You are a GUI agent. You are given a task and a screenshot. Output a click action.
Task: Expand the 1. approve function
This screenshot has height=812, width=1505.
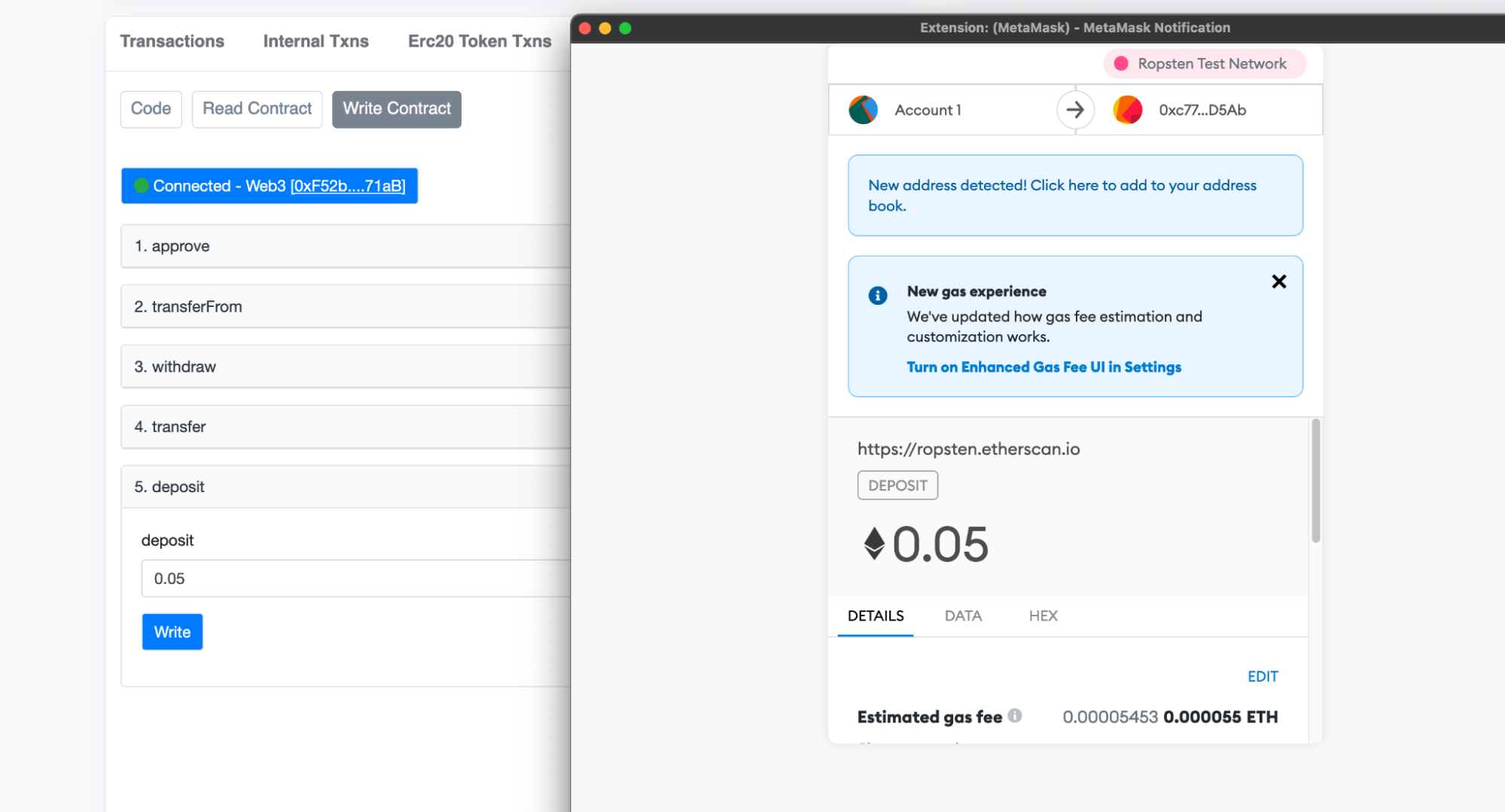[x=345, y=246]
